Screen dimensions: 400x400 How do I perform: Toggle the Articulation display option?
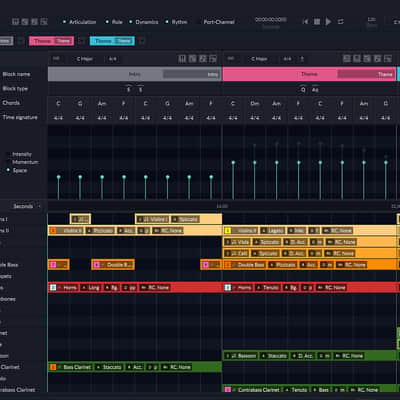click(79, 22)
